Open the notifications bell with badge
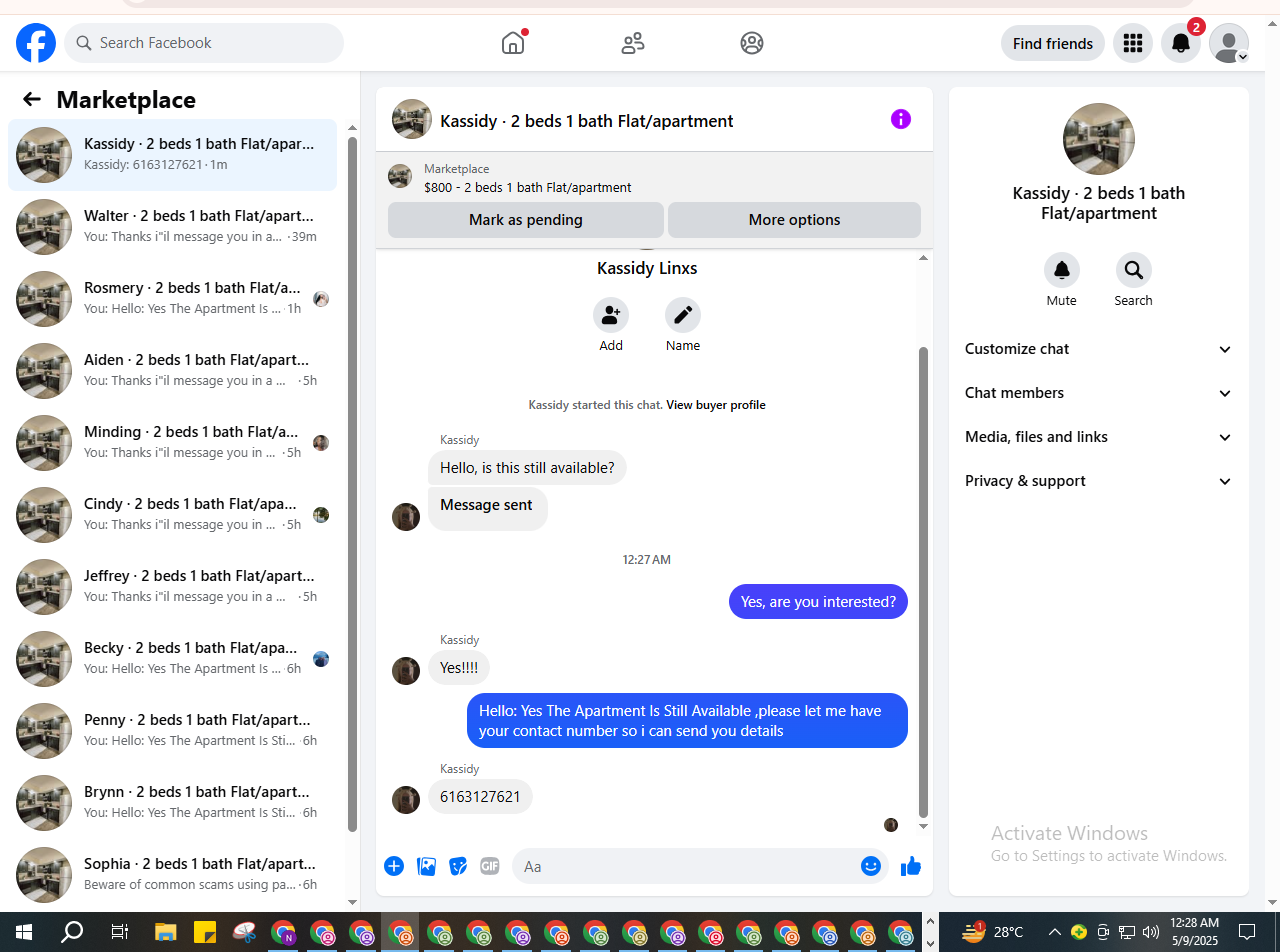The image size is (1280, 952). click(1181, 43)
